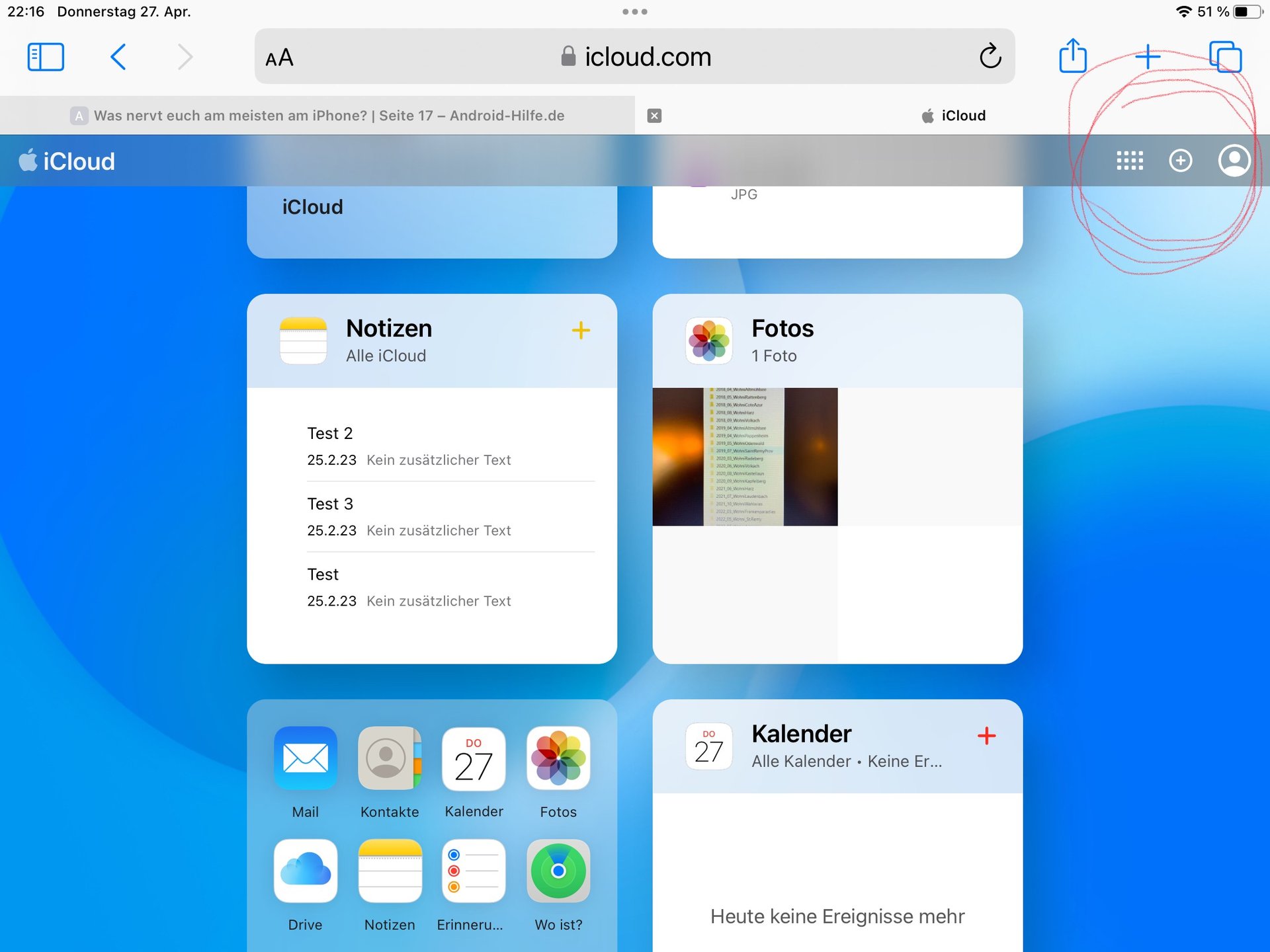Switch to the Android-Hilfe.de tab
Image resolution: width=1270 pixels, height=952 pixels.
(x=317, y=116)
